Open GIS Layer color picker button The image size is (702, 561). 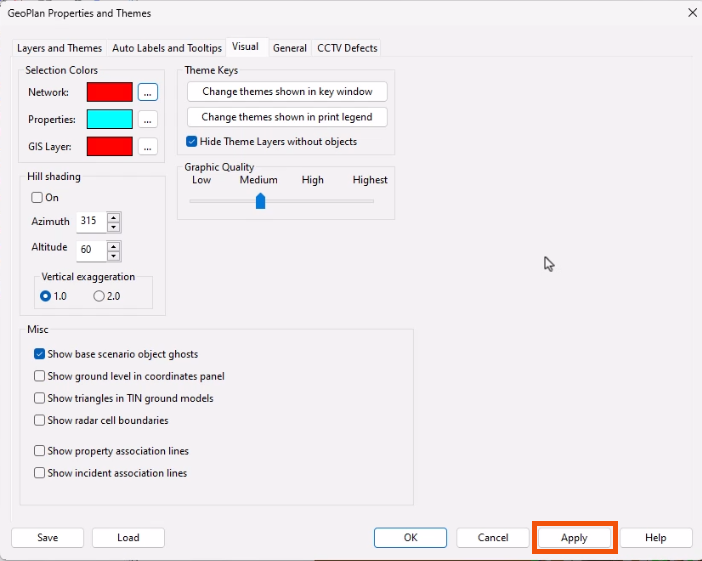[x=148, y=147]
